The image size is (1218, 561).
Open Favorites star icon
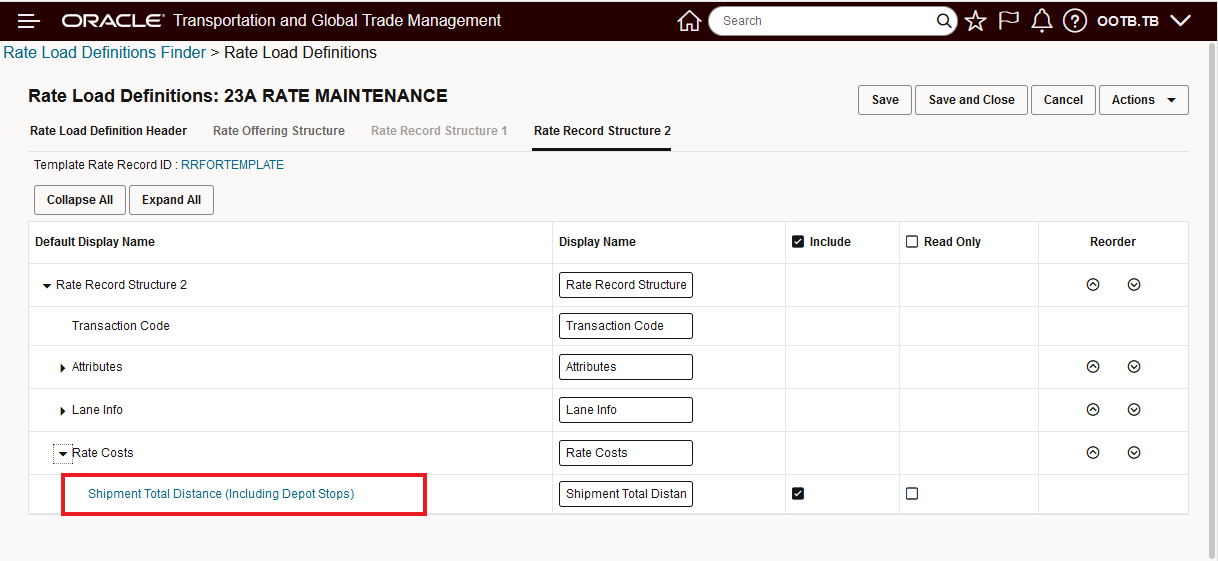[x=975, y=21]
